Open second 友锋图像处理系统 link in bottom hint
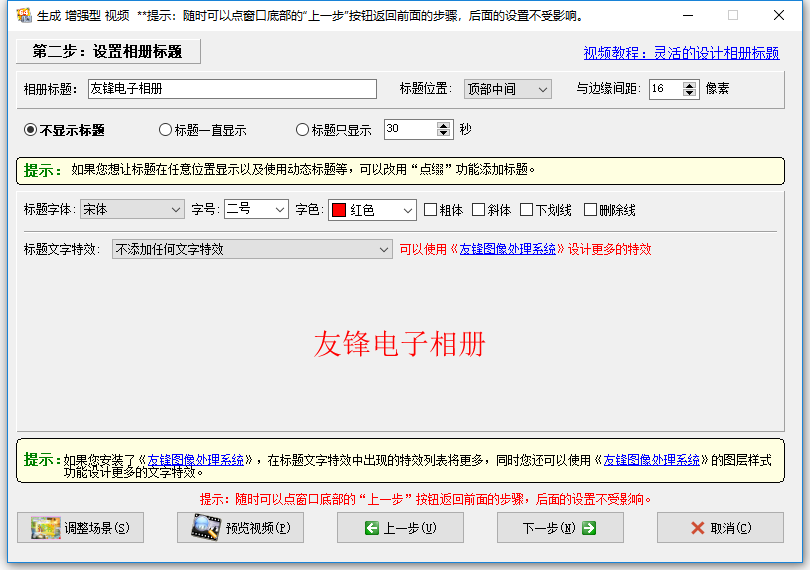This screenshot has width=810, height=570. 651,459
